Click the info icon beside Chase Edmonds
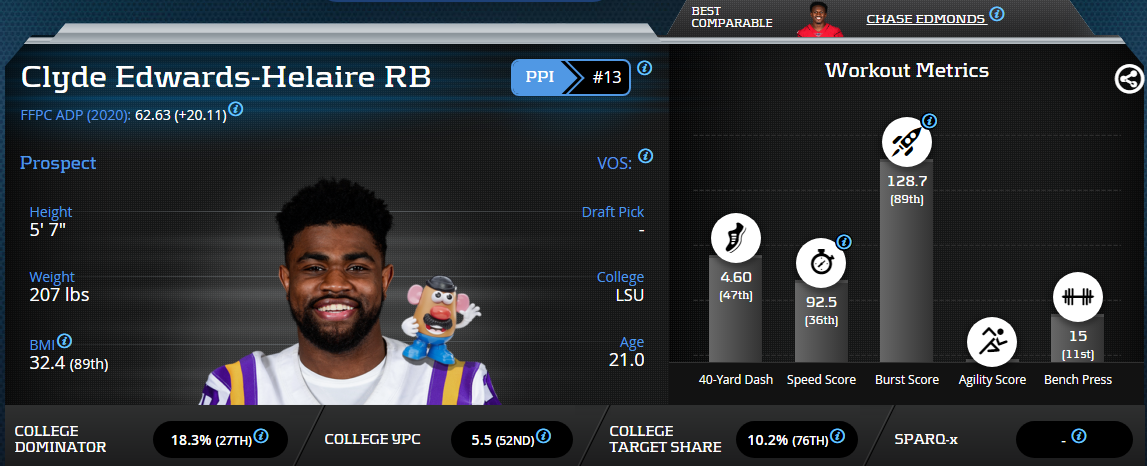The width and height of the screenshot is (1147, 466). tap(996, 14)
